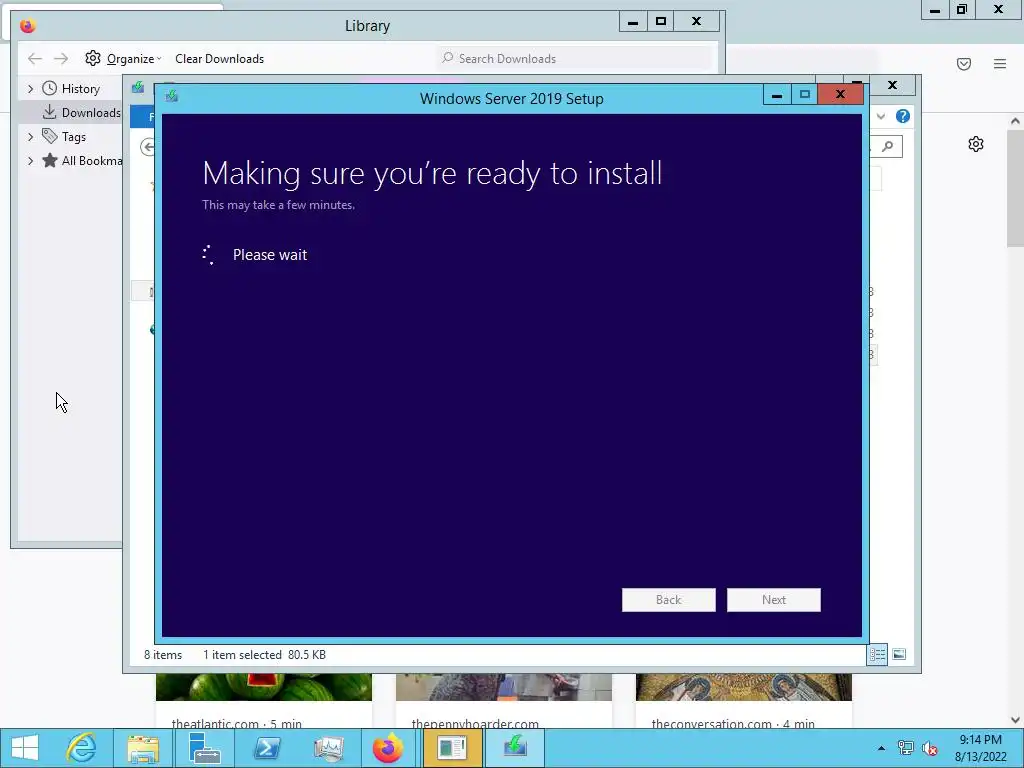This screenshot has height=768, width=1024.
Task: Open Server Manager from taskbar
Action: pos(204,748)
